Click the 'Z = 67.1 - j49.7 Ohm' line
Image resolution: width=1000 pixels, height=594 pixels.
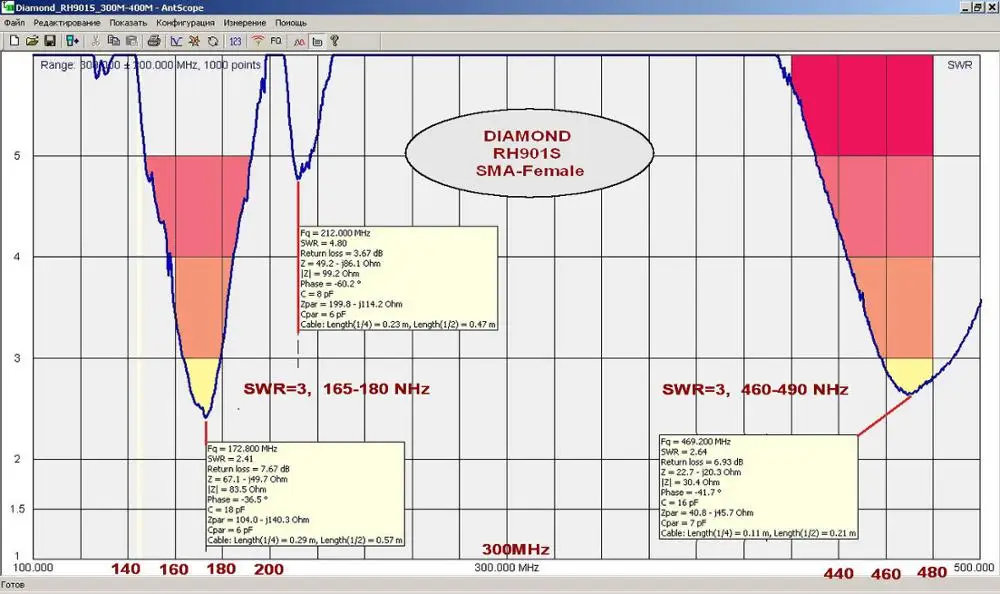[247, 479]
